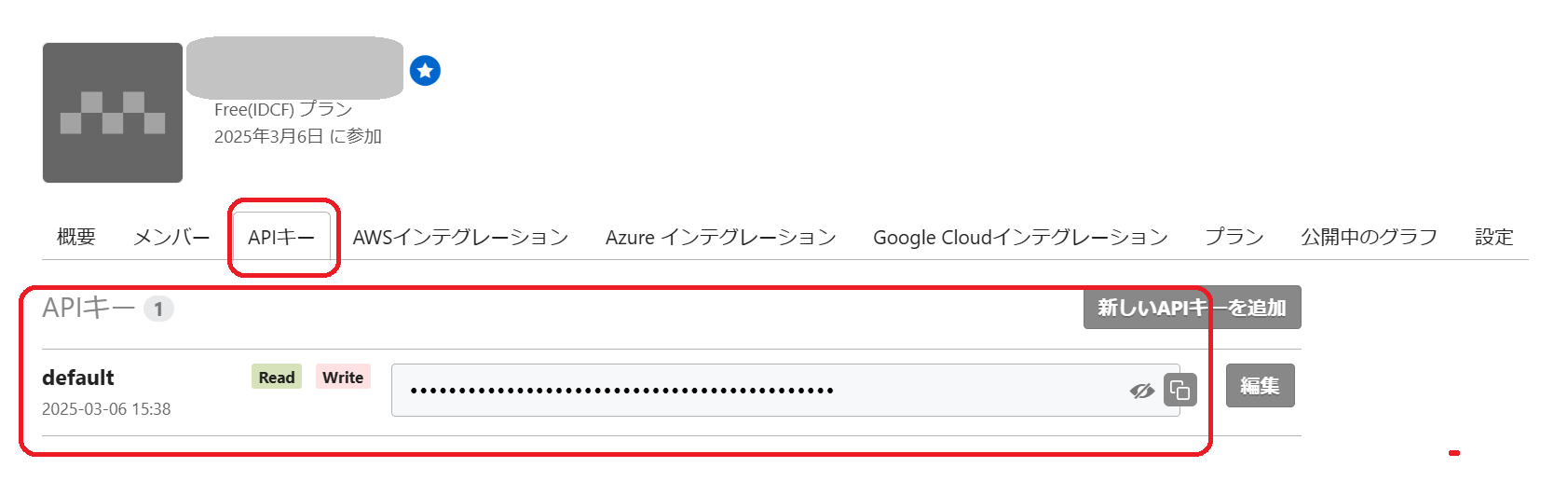Click the API key count badge
The height and width of the screenshot is (495, 1568).
(158, 309)
